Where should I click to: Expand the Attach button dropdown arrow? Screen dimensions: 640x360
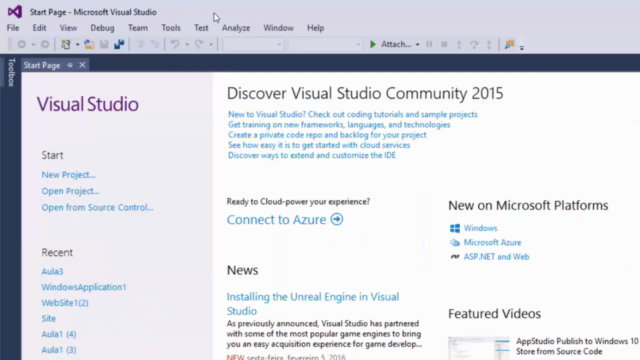point(417,44)
